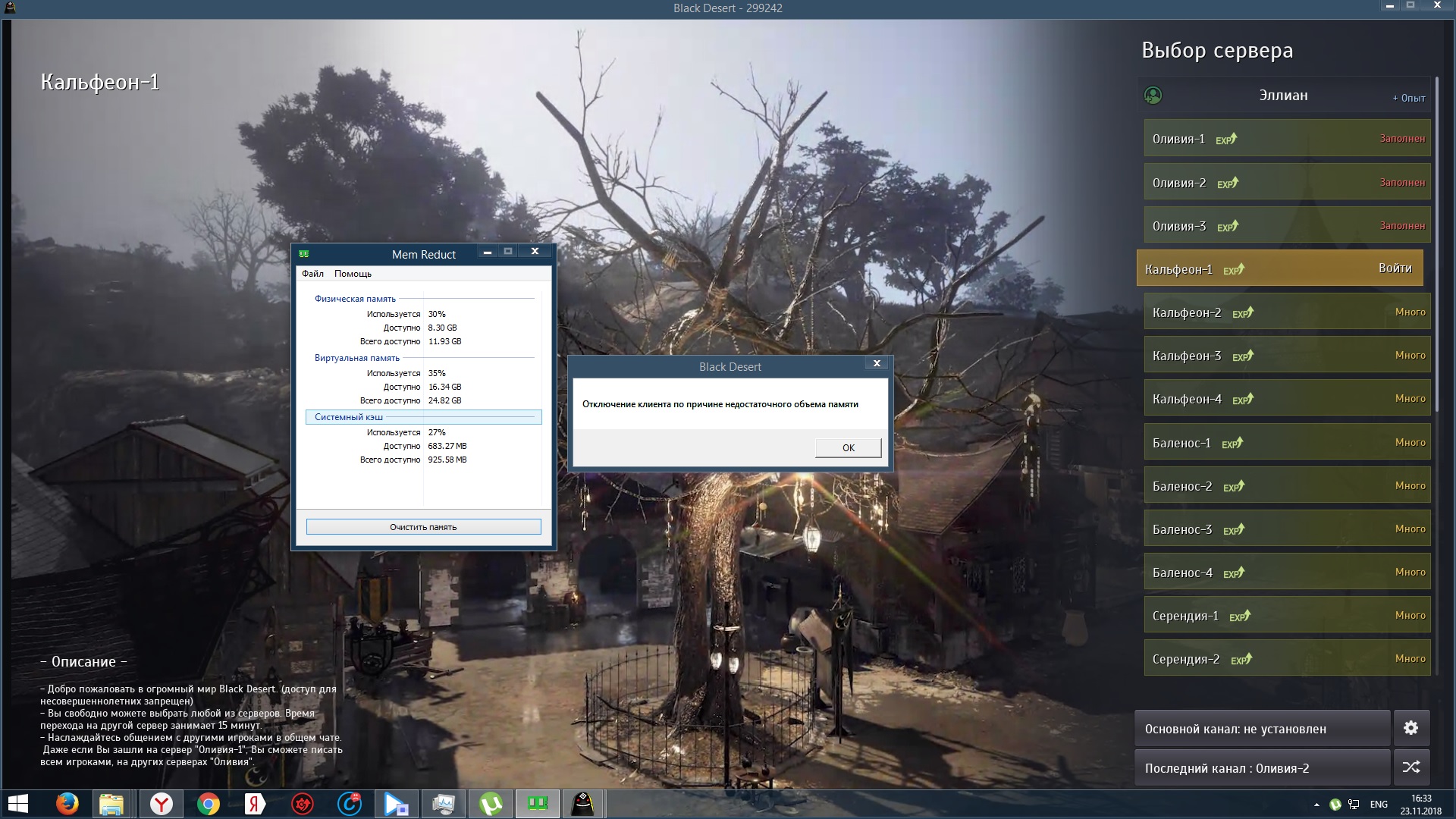Image resolution: width=1456 pixels, height=819 pixels.
Task: Open File Explorer from the taskbar
Action: click(111, 804)
